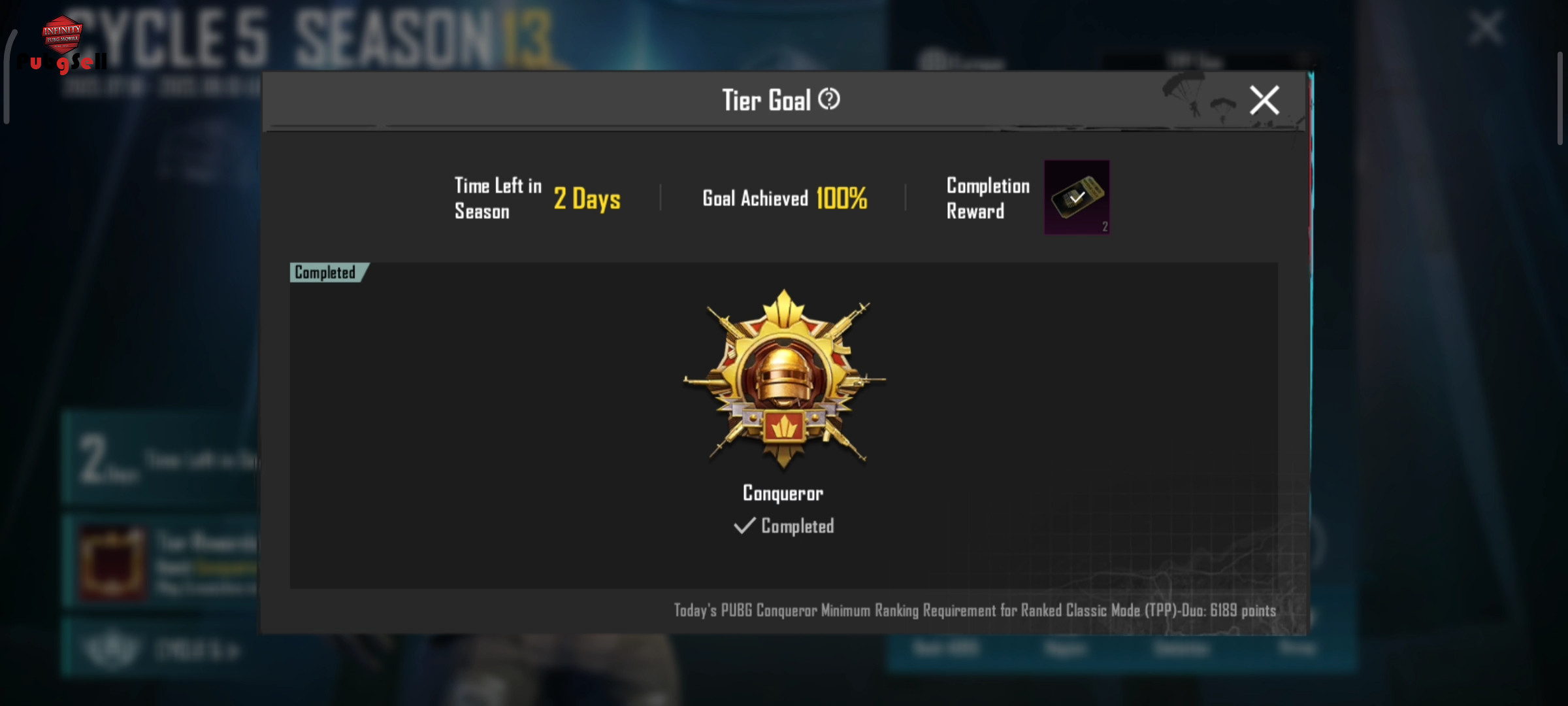Tap the blurred Cycle tile with wreath emblem
The width and height of the screenshot is (1568, 706).
[161, 648]
